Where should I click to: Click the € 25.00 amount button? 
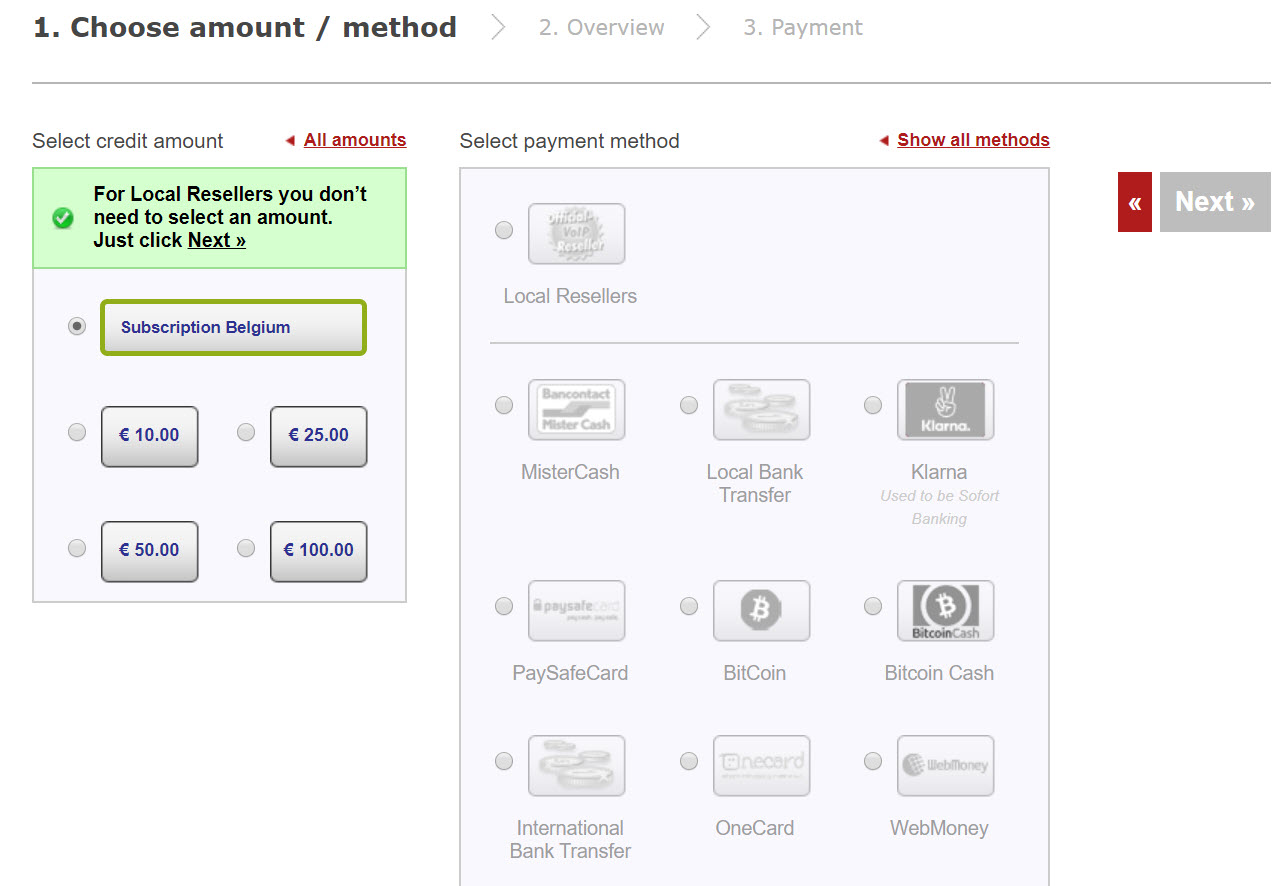tap(318, 436)
